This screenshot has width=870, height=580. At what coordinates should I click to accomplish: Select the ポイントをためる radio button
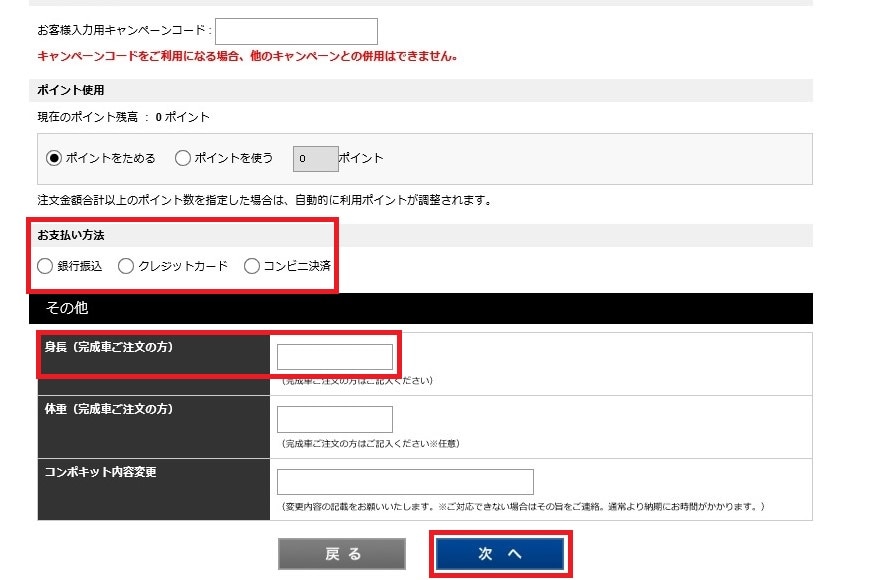[x=54, y=158]
